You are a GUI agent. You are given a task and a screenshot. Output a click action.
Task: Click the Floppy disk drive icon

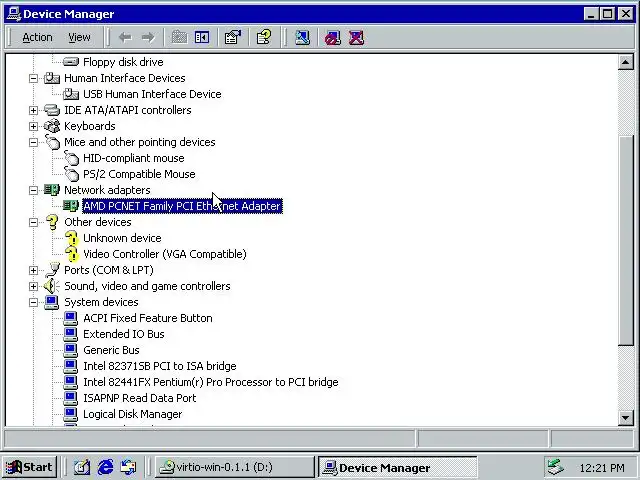coord(71,62)
